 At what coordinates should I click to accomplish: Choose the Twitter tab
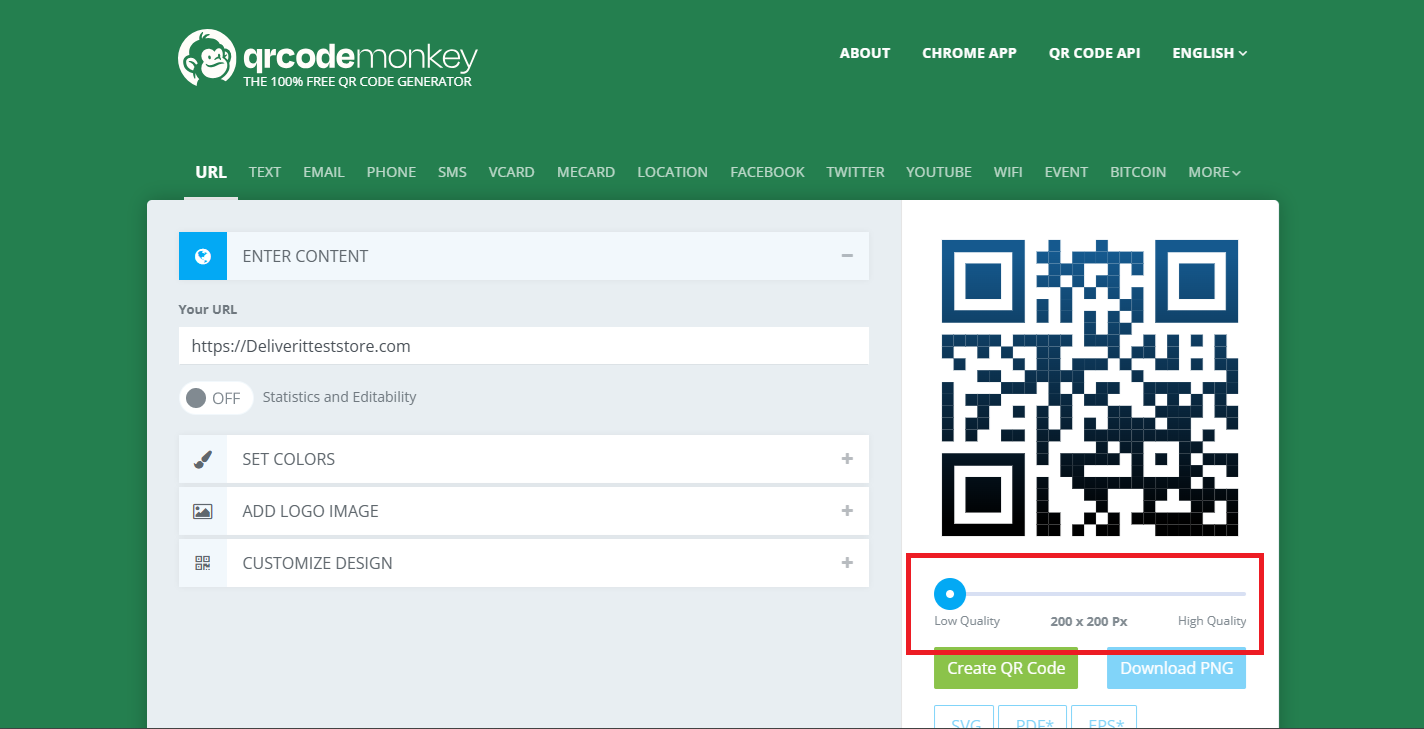pyautogui.click(x=855, y=172)
